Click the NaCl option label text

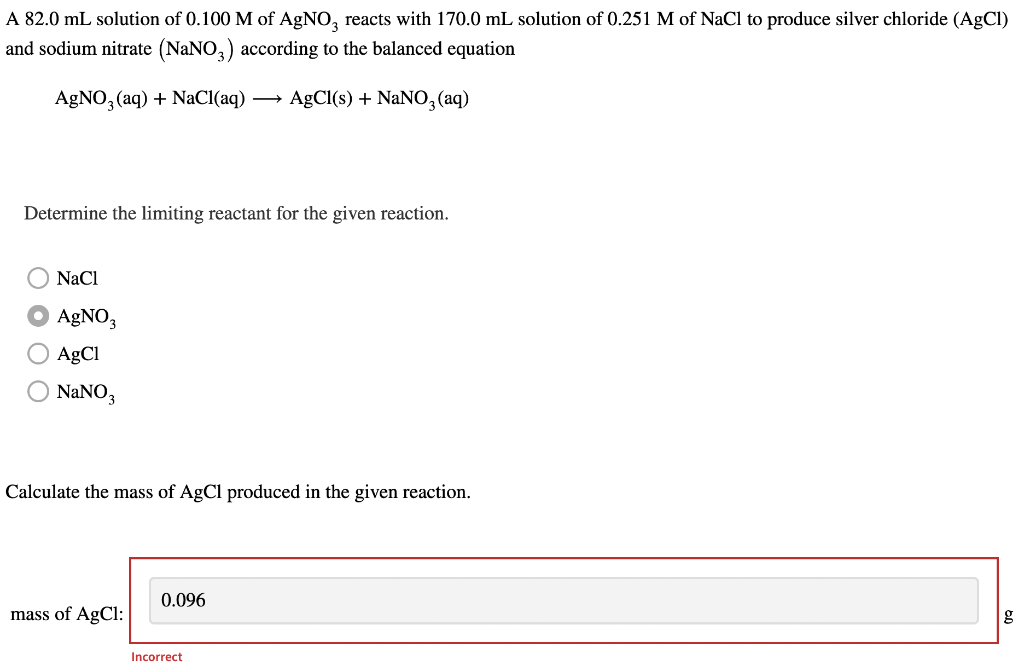pos(77,277)
